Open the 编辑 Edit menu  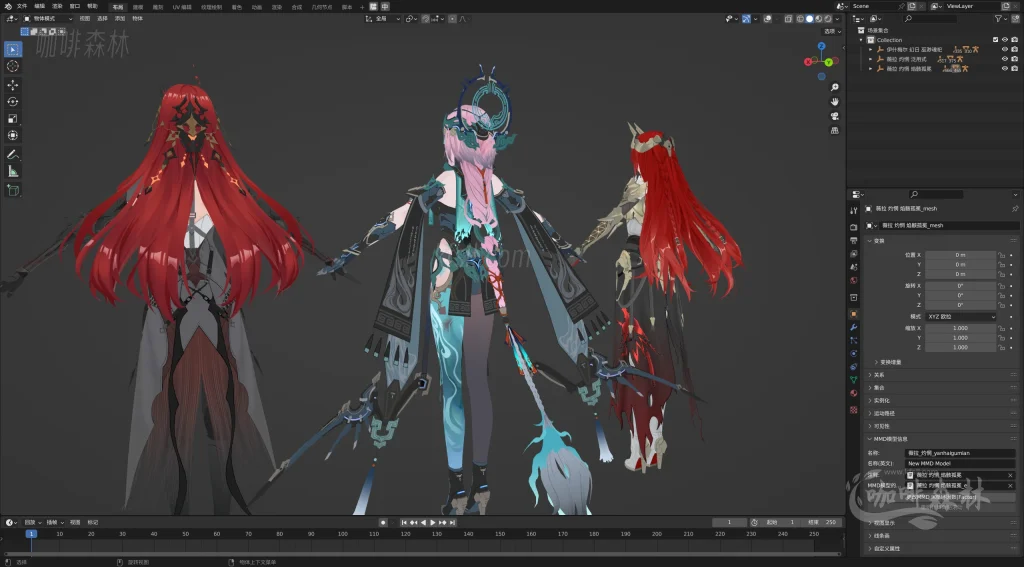40,6
